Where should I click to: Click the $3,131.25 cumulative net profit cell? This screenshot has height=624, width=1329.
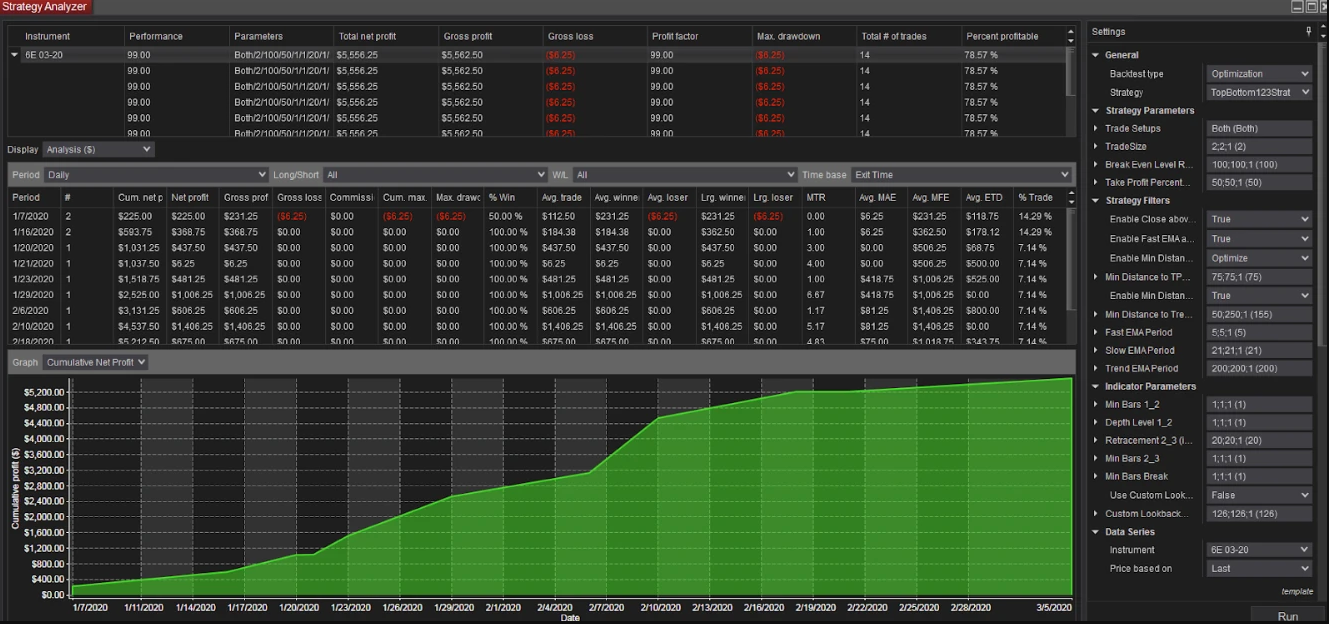139,311
